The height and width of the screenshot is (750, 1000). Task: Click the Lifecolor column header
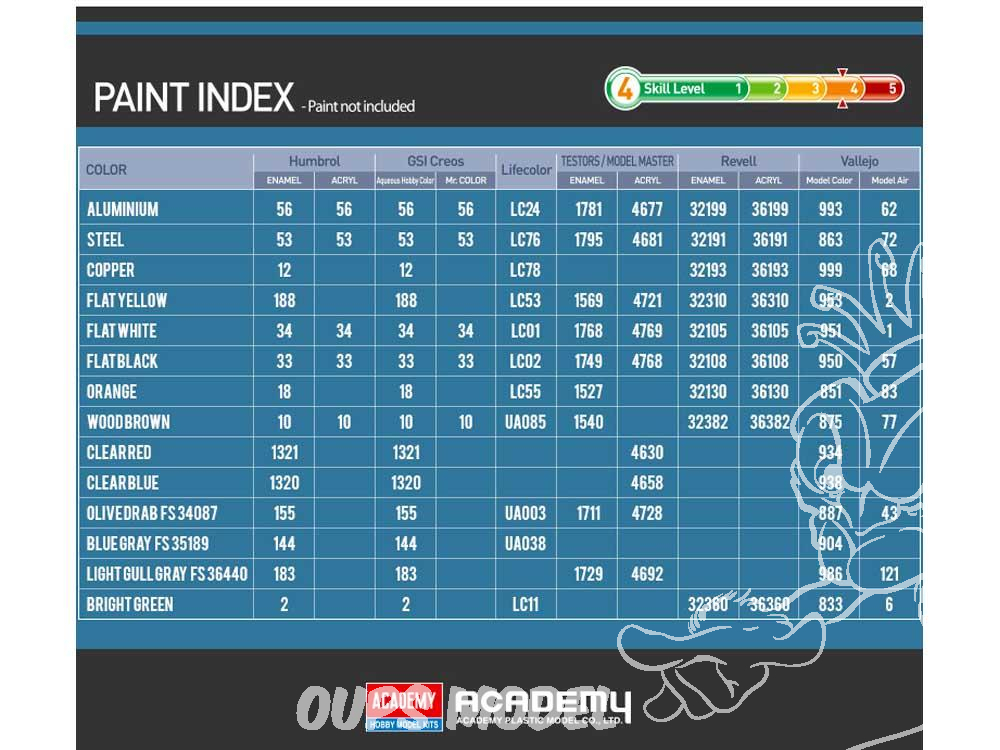coord(526,170)
